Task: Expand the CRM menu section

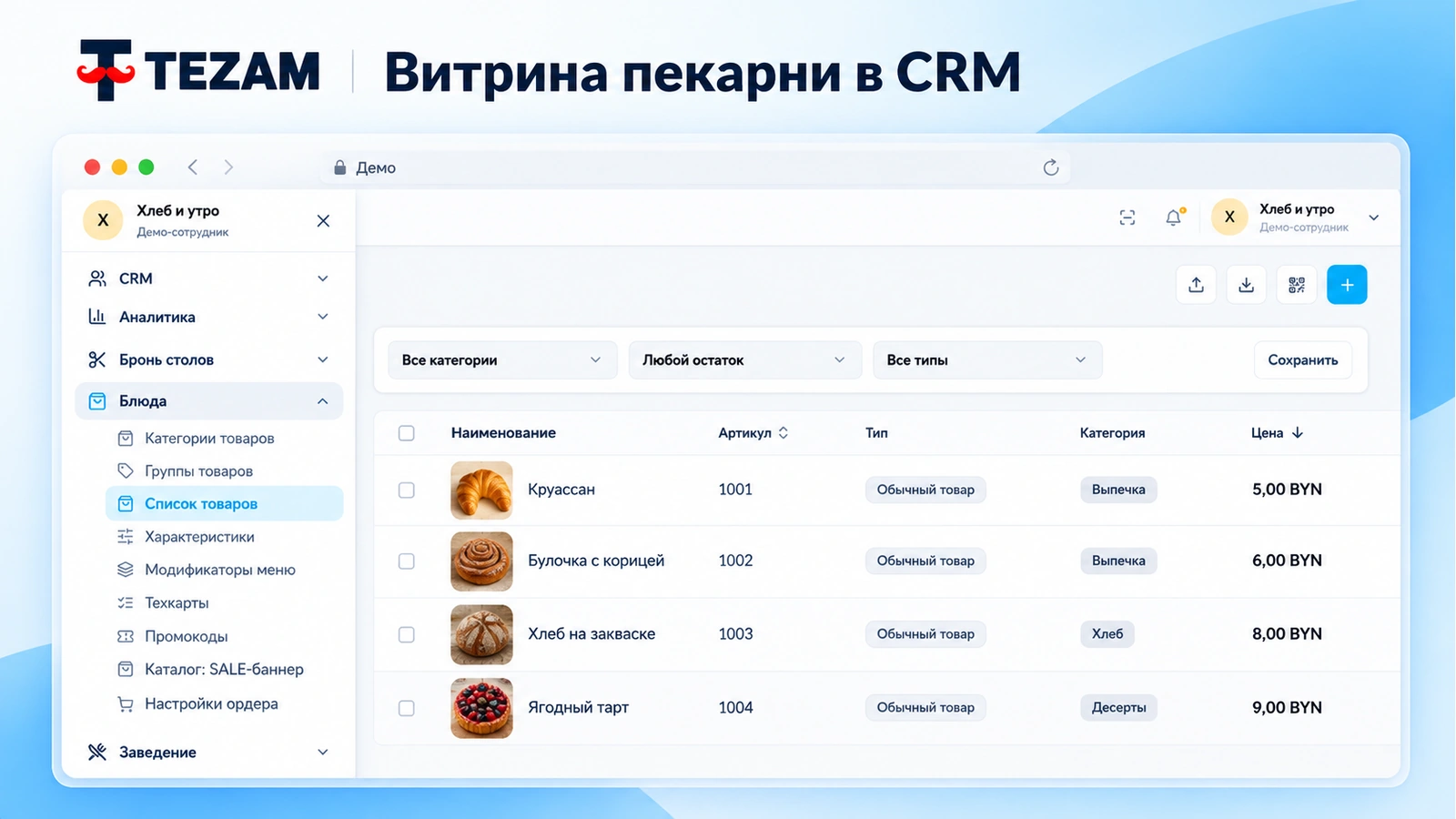Action: (208, 278)
